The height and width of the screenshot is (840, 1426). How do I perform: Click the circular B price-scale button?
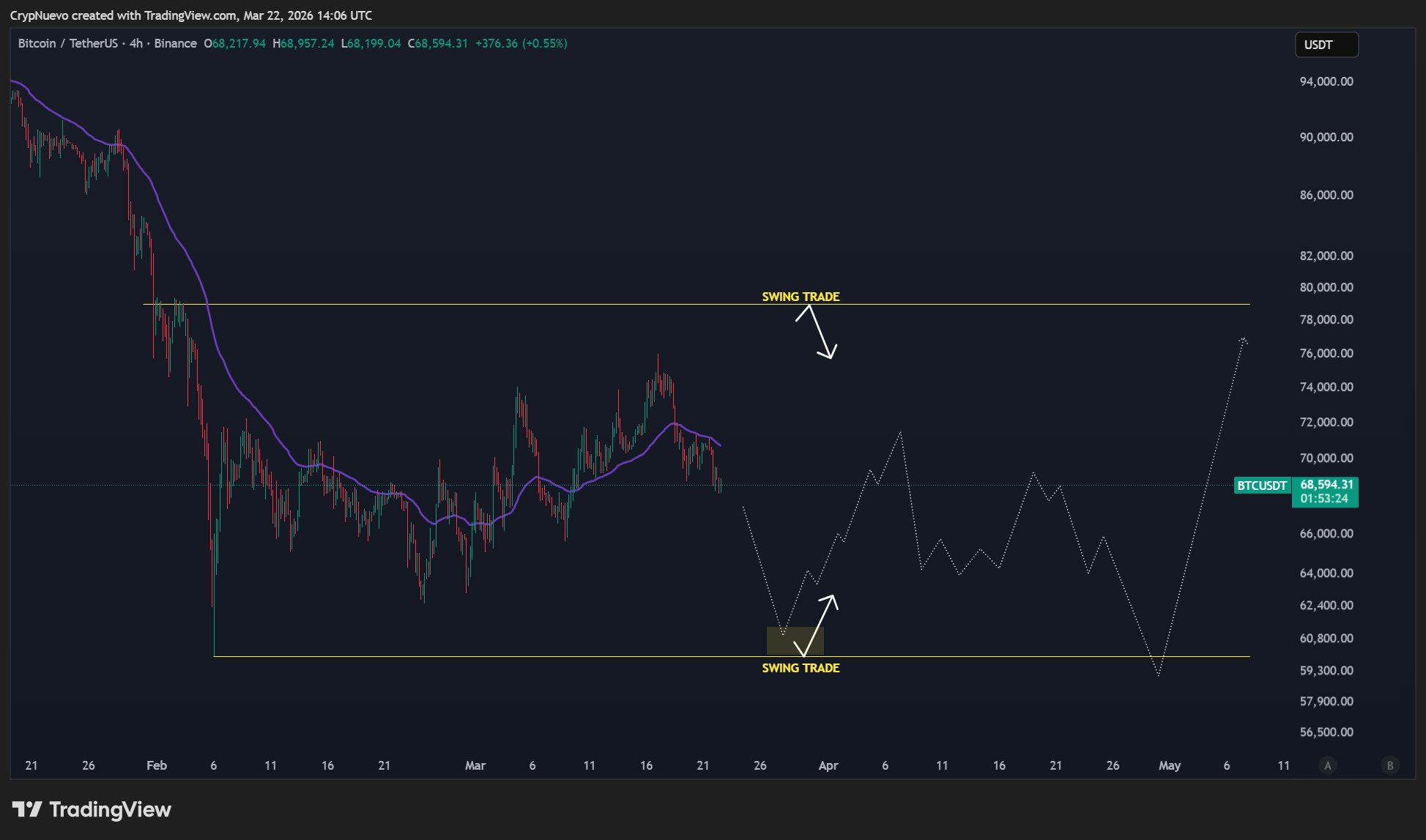click(1389, 765)
